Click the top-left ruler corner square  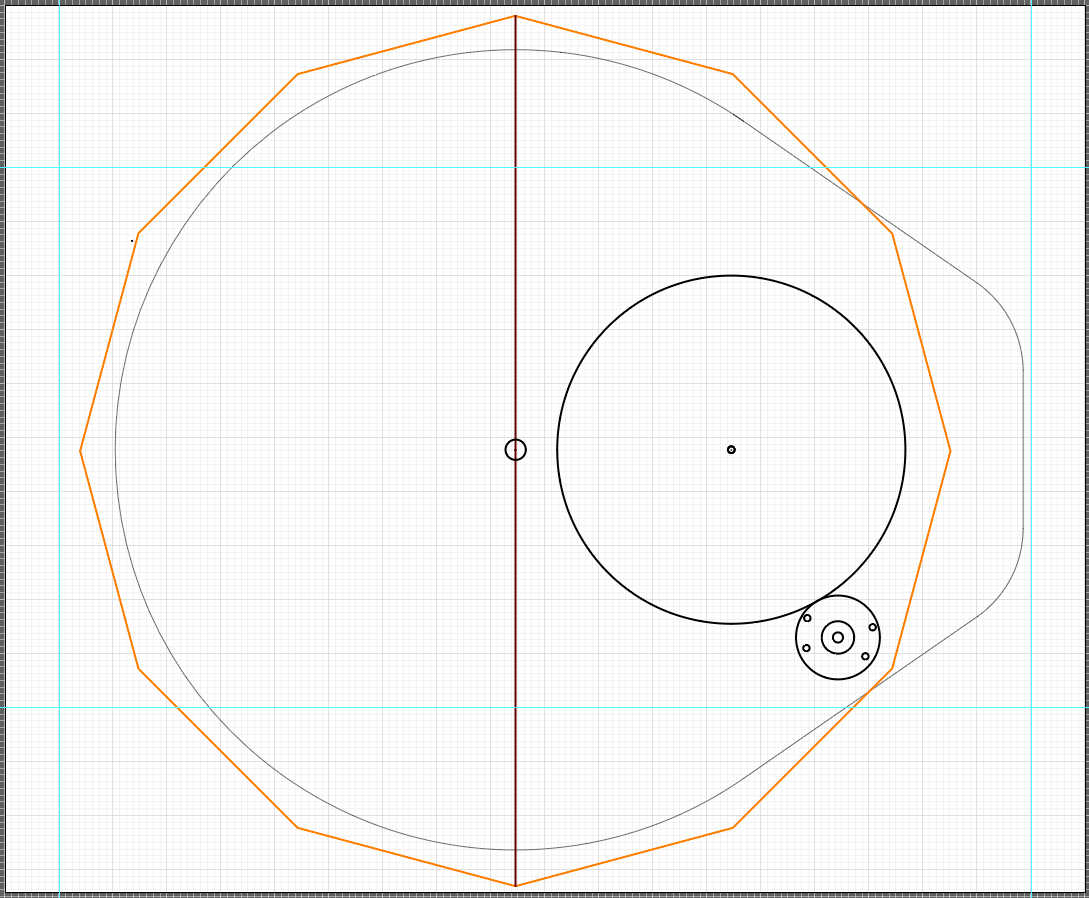click(4, 4)
